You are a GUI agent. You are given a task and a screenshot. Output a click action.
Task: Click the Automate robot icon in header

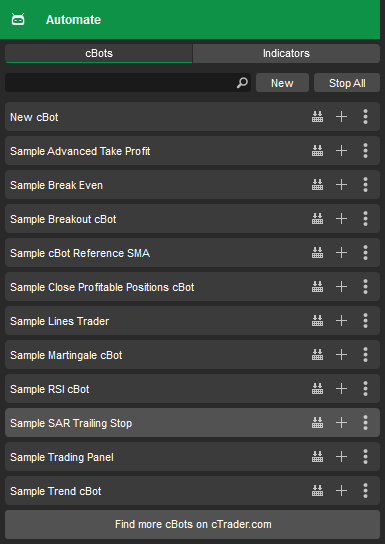(18, 19)
